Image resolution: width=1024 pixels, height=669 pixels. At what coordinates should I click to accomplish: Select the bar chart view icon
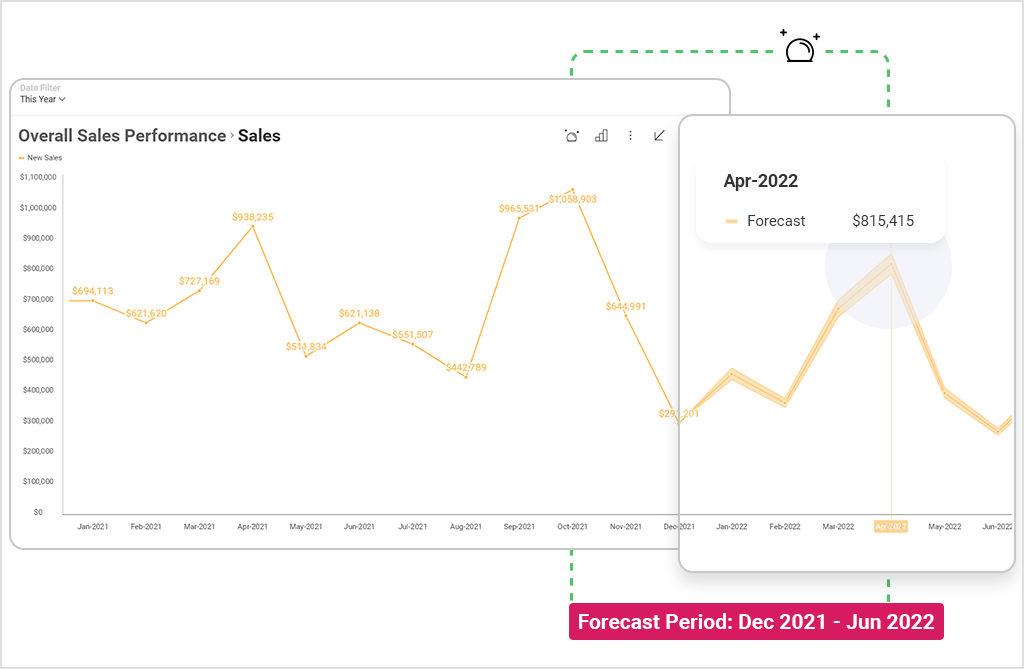tap(601, 135)
